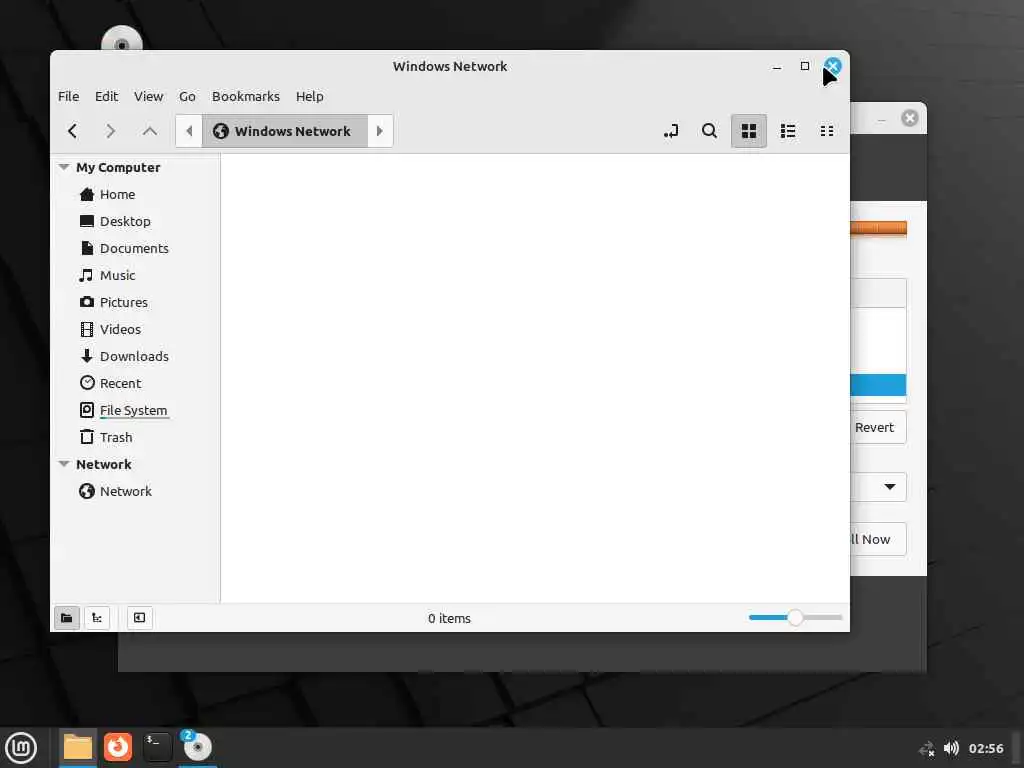This screenshot has width=1024, height=768.
Task: Close the background installer window
Action: coord(910,118)
